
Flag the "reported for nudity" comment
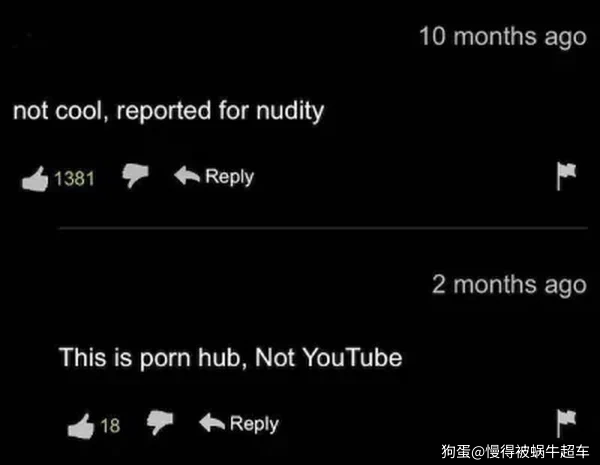tap(566, 176)
